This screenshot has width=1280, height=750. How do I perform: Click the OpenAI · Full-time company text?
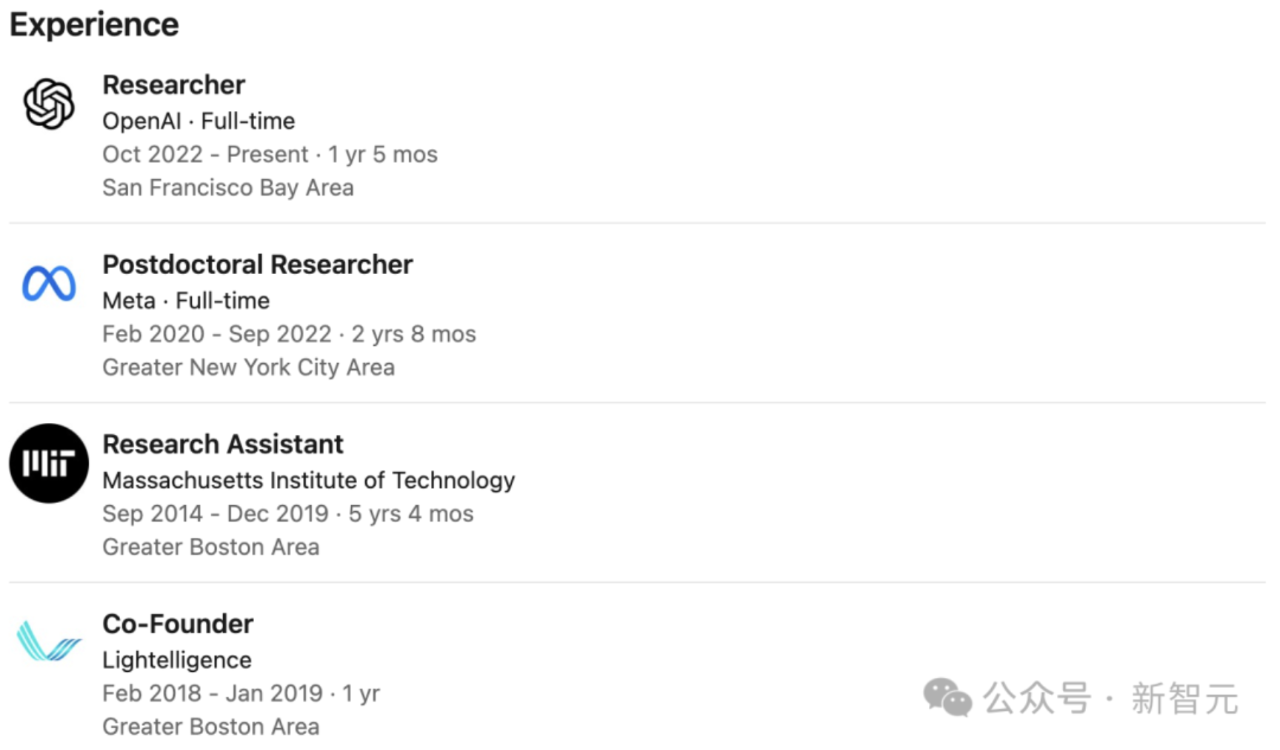point(199,121)
